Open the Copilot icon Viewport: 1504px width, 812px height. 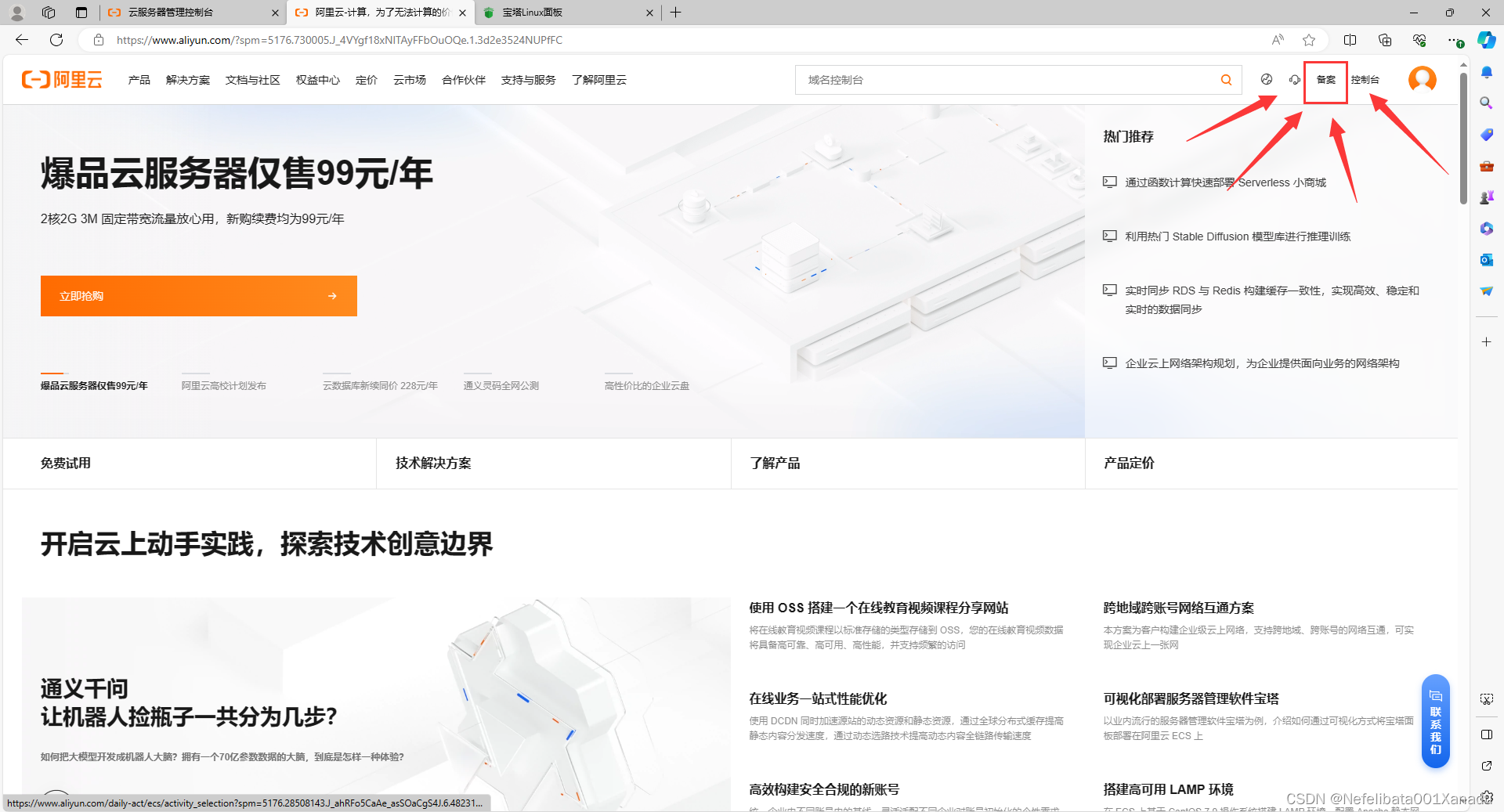pos(1486,40)
